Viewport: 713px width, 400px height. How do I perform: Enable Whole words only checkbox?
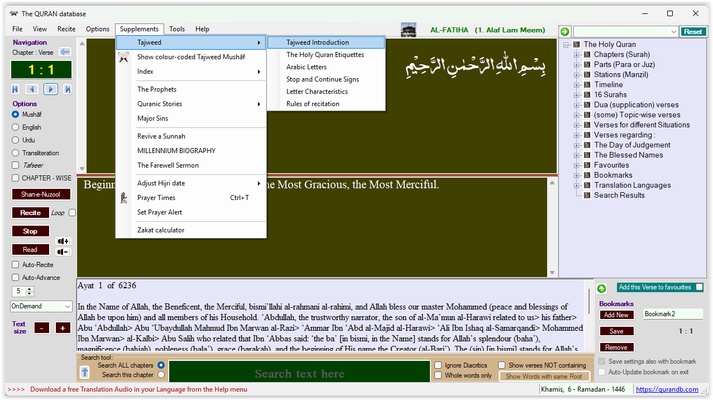(x=438, y=375)
